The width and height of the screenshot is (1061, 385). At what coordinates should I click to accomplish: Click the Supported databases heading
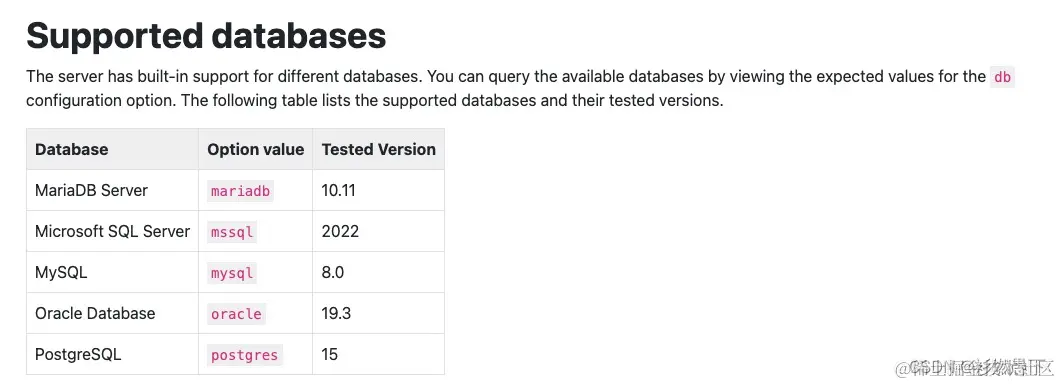tap(206, 36)
